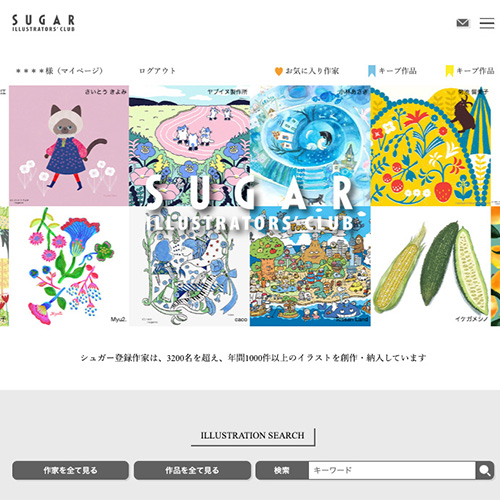Click the SUGAR Illustrators' Club logo
The image size is (500, 500).
point(43,23)
